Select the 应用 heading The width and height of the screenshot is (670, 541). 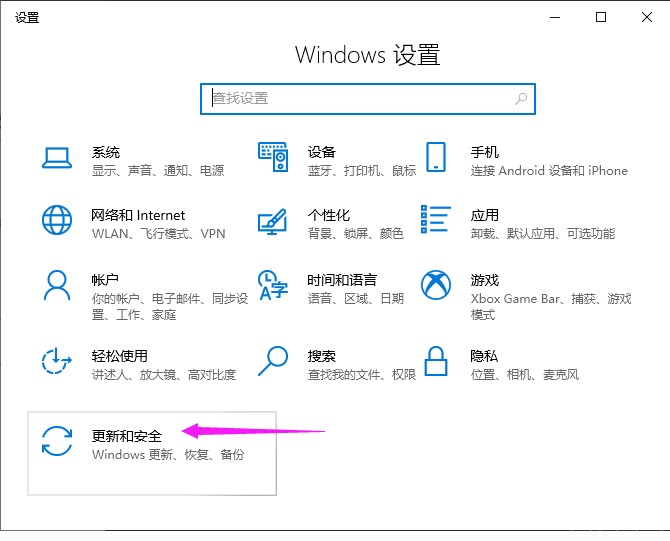click(x=485, y=215)
